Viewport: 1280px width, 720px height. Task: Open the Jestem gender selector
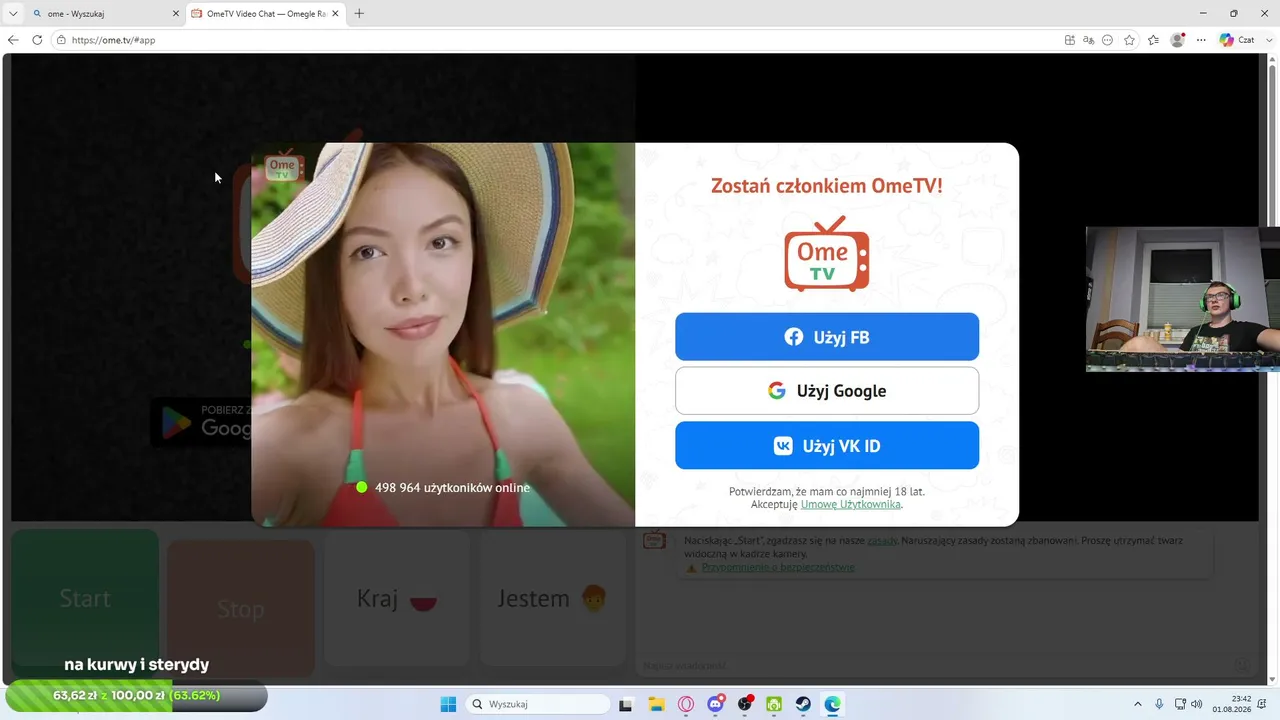552,599
